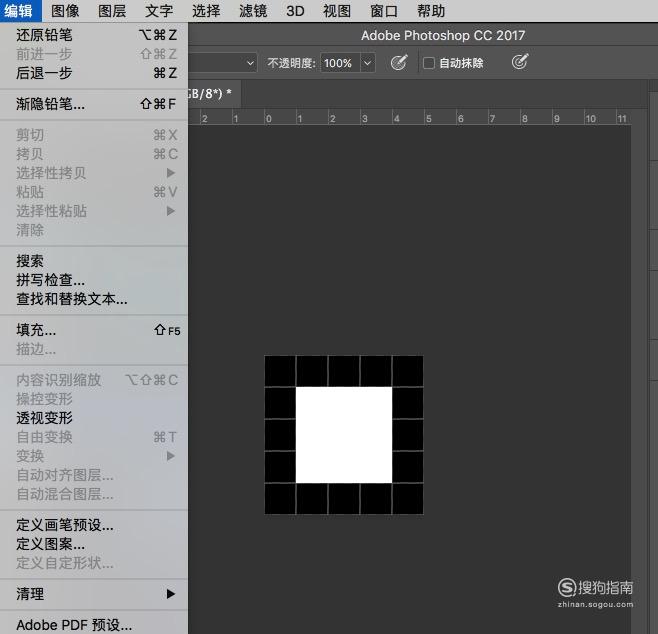Choose Adobe PDF 预设... menu entry

tap(94, 625)
